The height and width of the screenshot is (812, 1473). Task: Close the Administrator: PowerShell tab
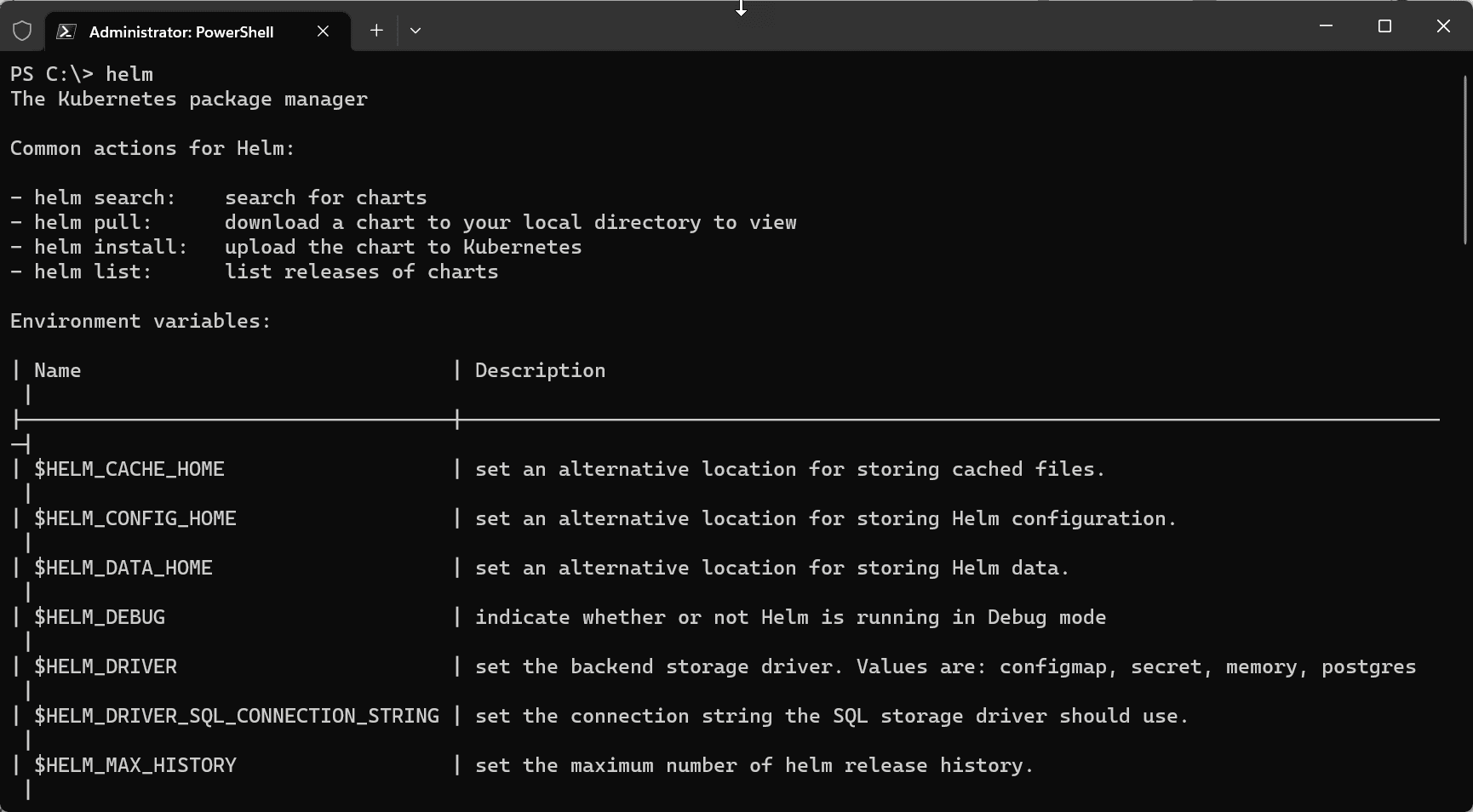point(323,31)
